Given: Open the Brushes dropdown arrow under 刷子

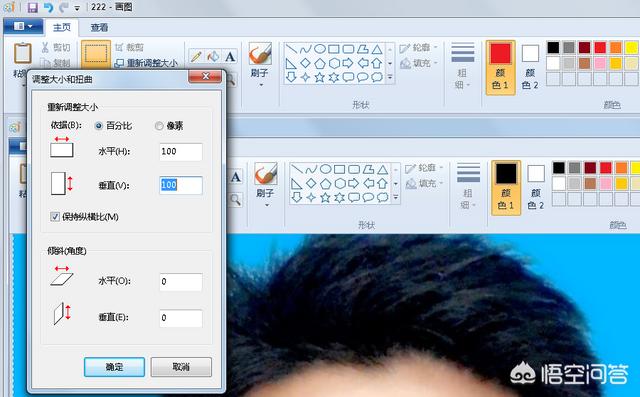Looking at the screenshot, I should 261,85.
